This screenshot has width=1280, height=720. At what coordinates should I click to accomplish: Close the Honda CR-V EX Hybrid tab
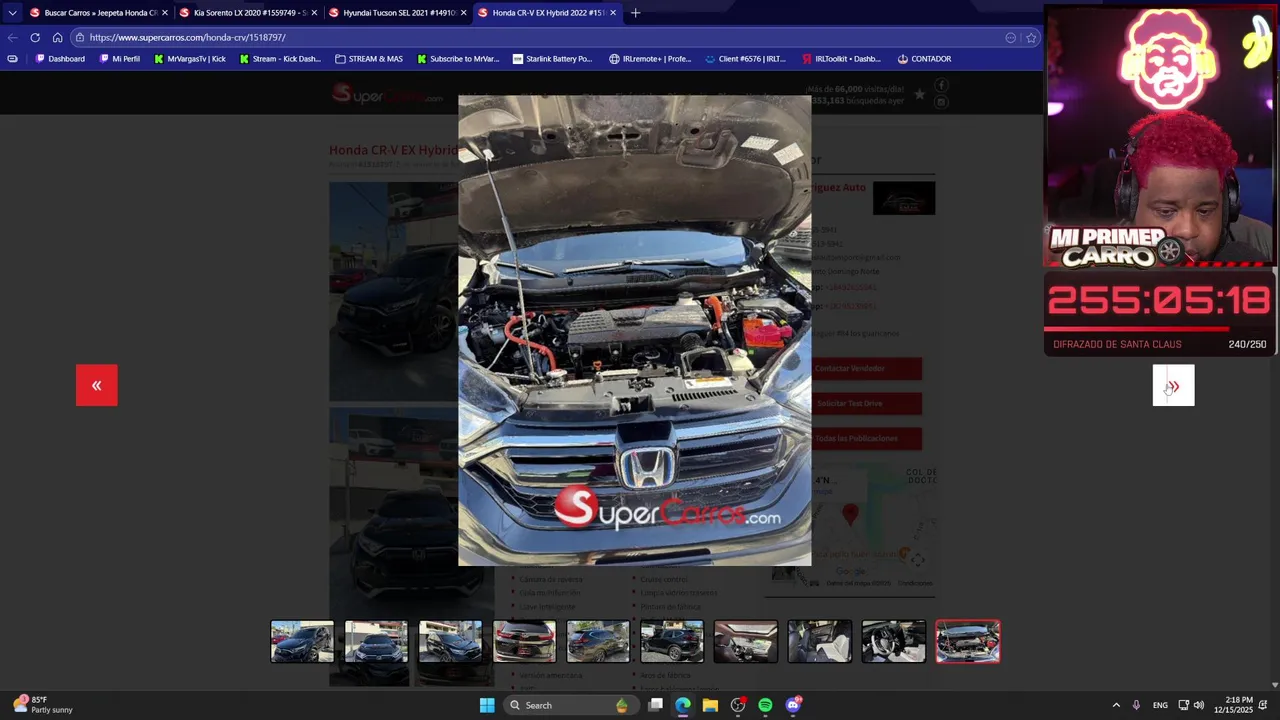[613, 13]
